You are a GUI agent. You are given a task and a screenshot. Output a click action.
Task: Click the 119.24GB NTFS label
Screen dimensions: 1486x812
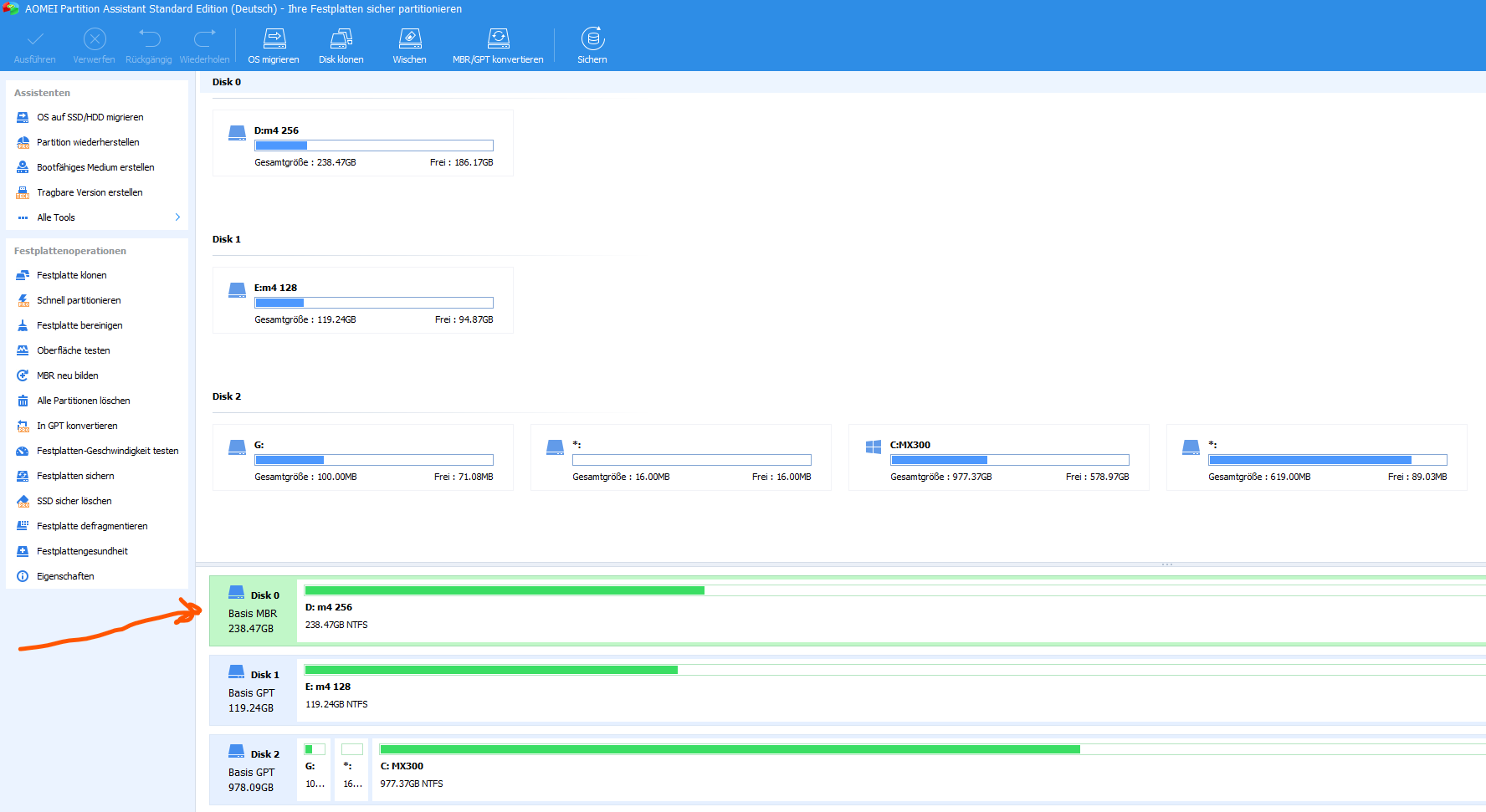pos(336,704)
